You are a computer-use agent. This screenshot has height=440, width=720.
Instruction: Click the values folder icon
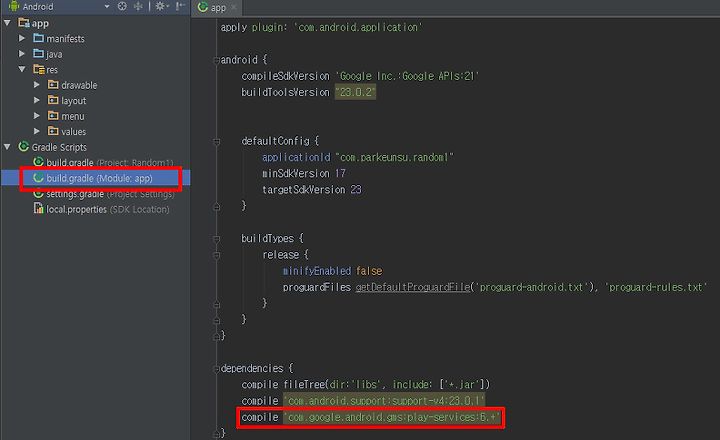pyautogui.click(x=53, y=131)
